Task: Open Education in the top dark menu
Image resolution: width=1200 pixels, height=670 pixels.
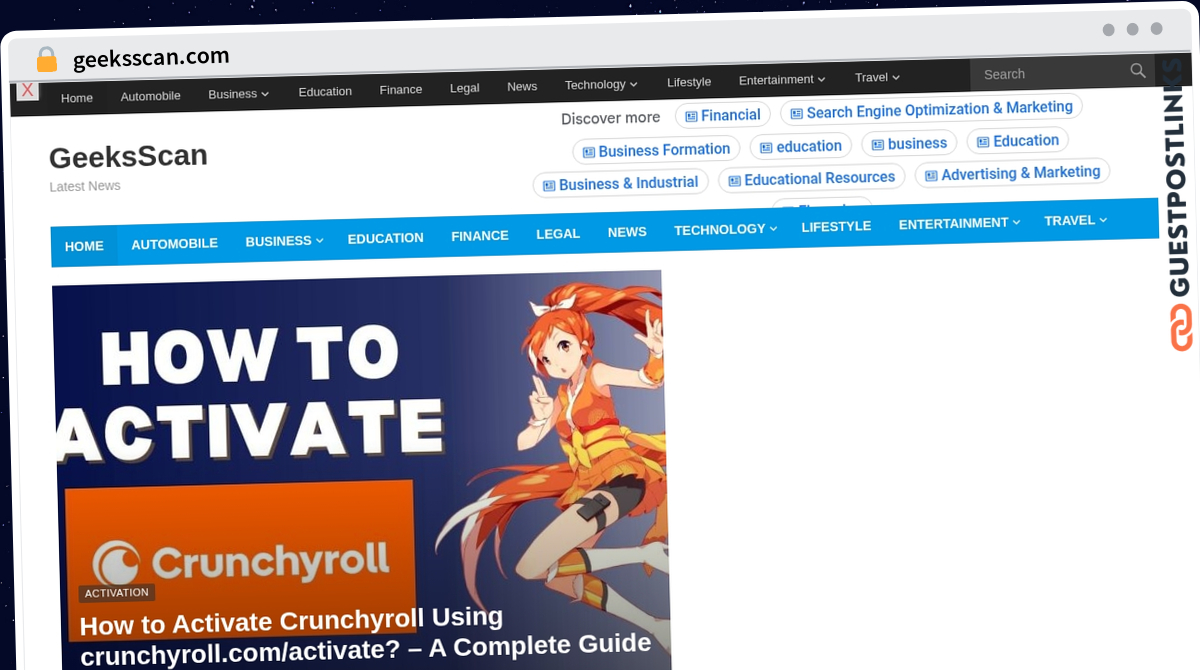Action: coord(325,91)
